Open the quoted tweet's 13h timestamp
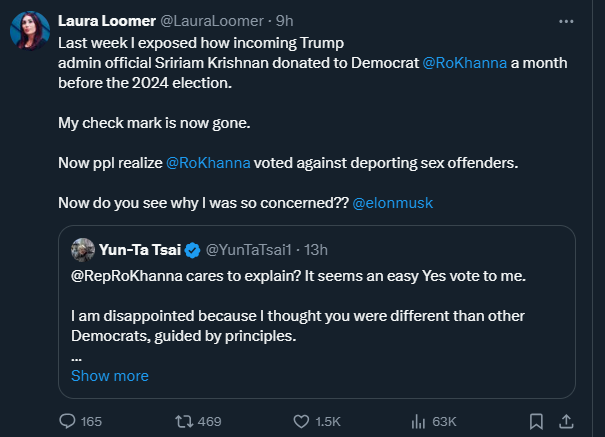 point(314,248)
